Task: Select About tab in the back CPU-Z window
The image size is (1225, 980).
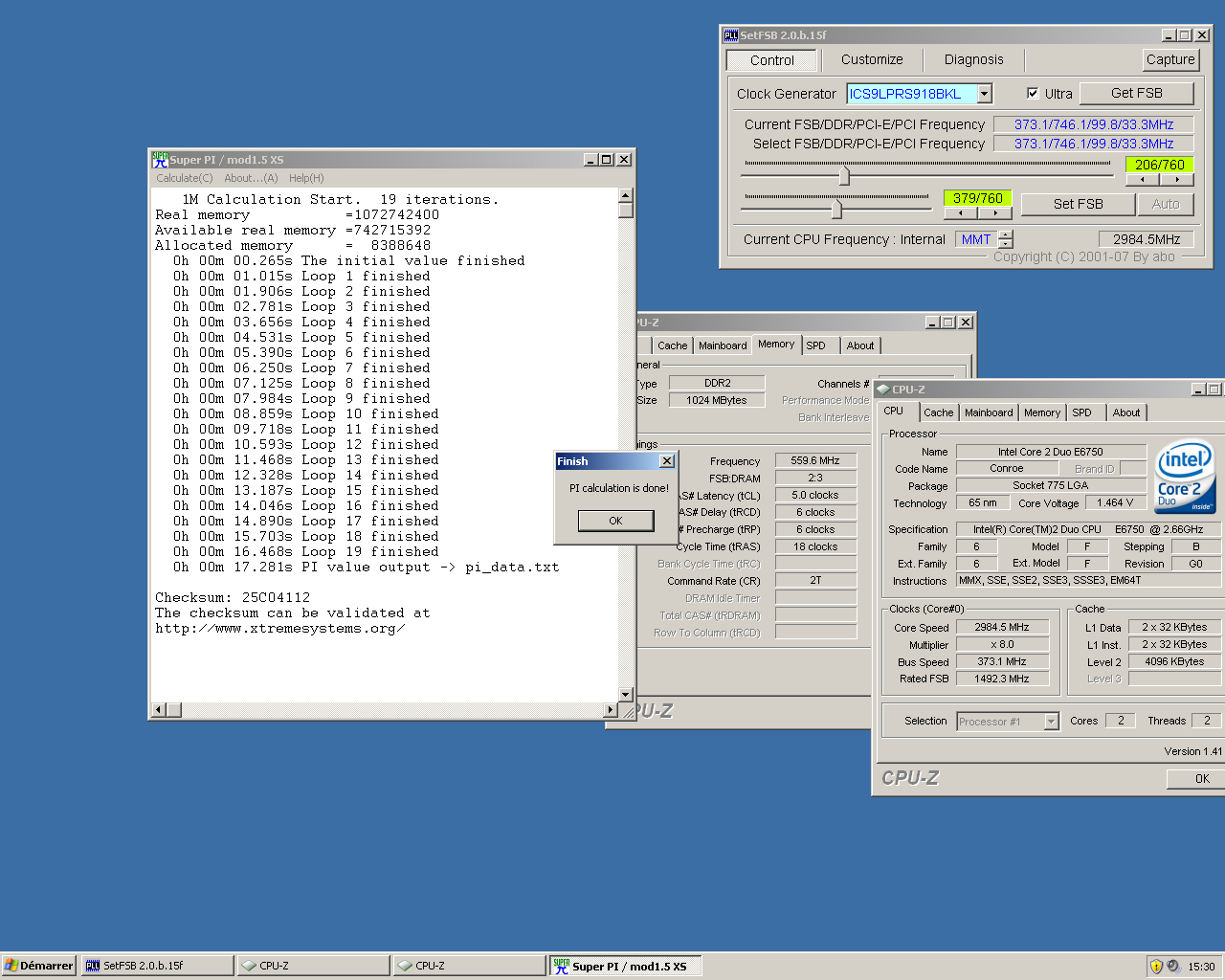Action: pyautogui.click(x=860, y=345)
